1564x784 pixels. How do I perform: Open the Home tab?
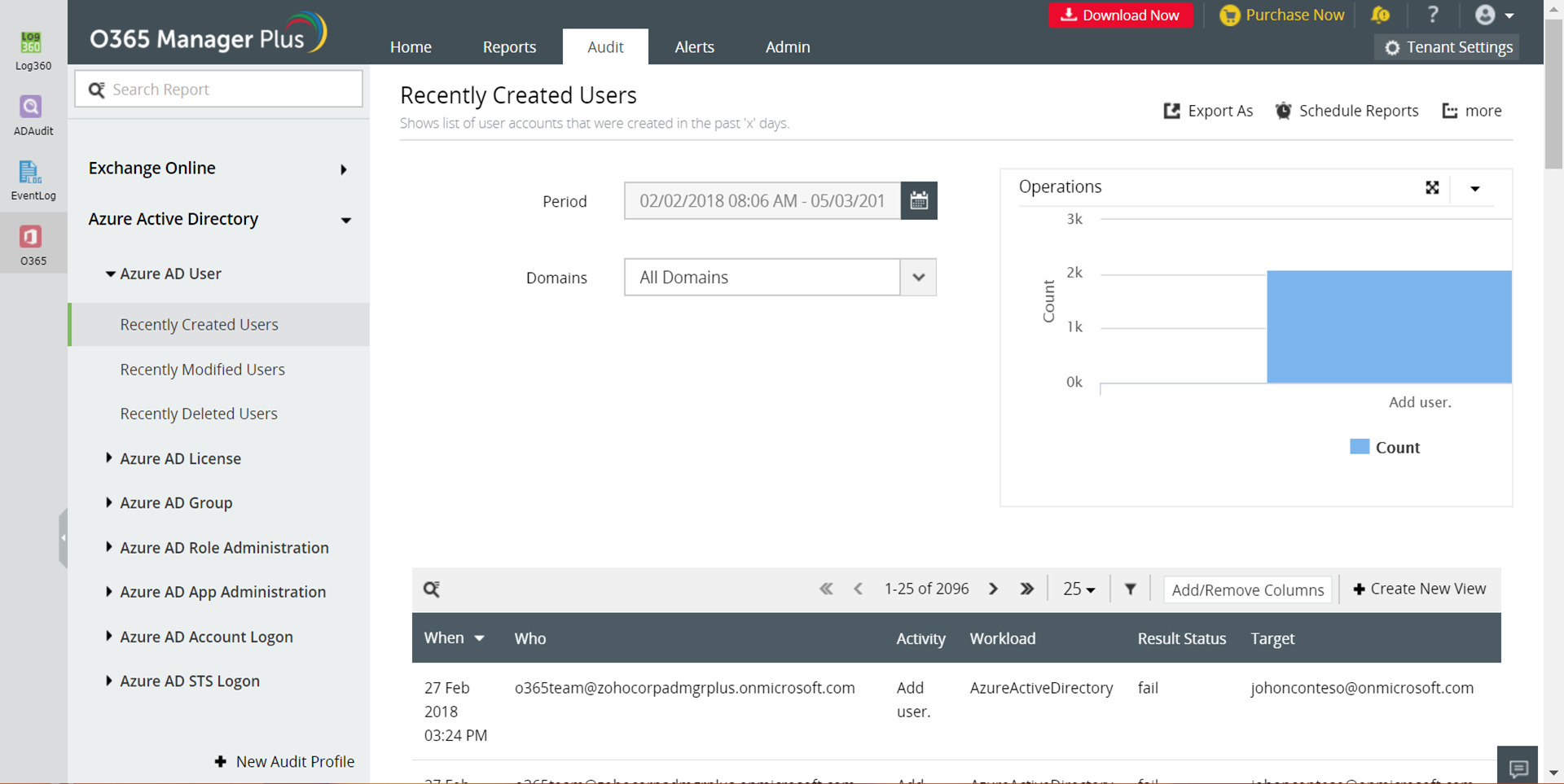pos(411,47)
